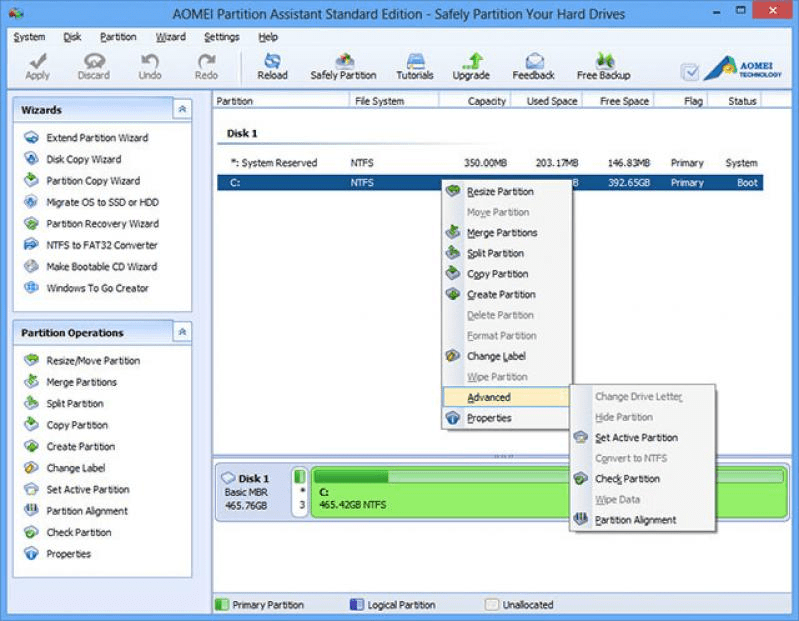The image size is (799, 621).
Task: Select Check Partition in the Advanced submenu
Action: point(627,479)
